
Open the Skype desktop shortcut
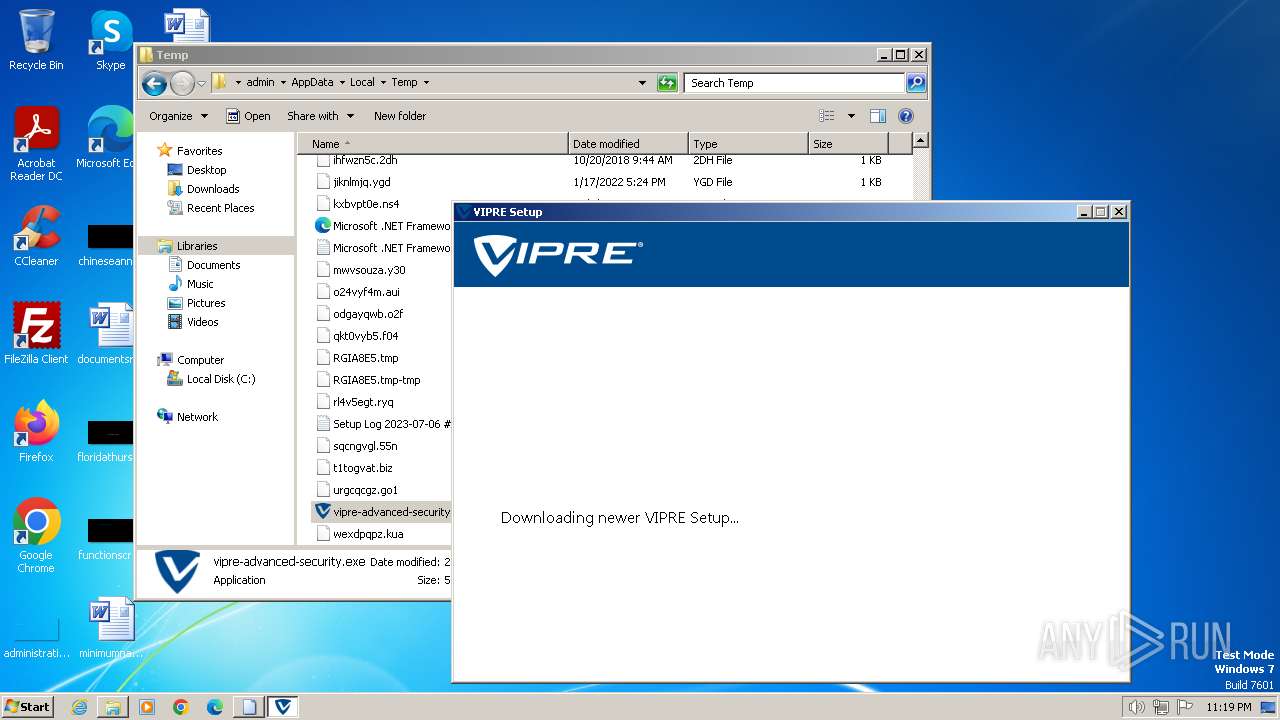[x=111, y=40]
